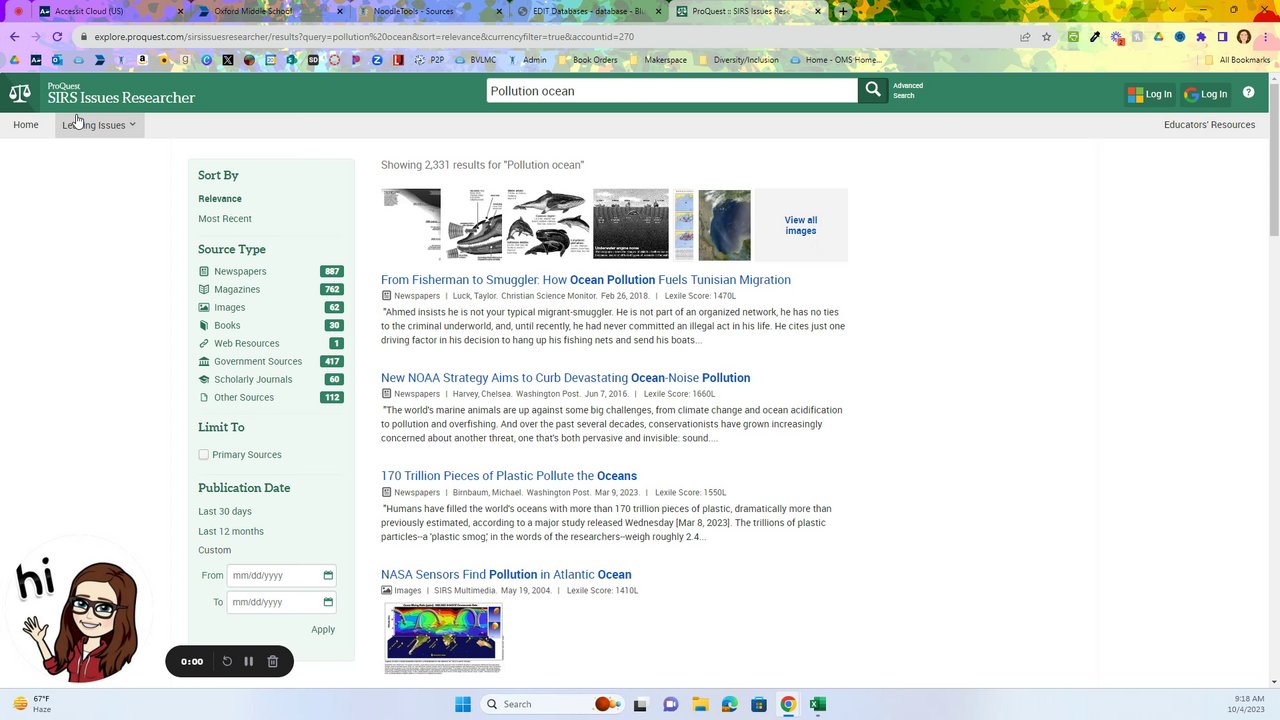Screen dimensions: 1280x720
Task: Open the From date calendar picker
Action: [x=328, y=575]
